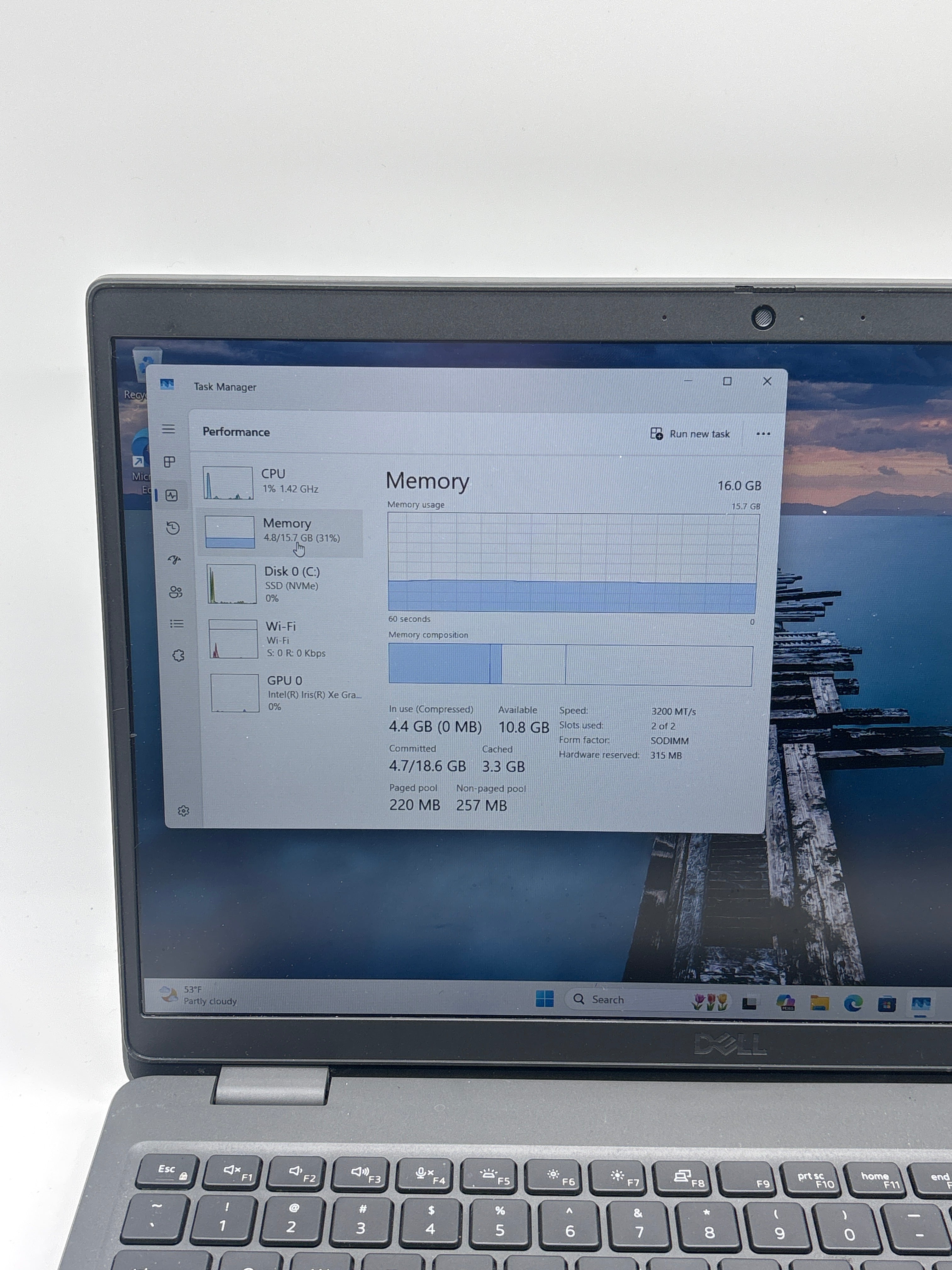Click the CPU usage mini graph thumbnail

(x=228, y=483)
